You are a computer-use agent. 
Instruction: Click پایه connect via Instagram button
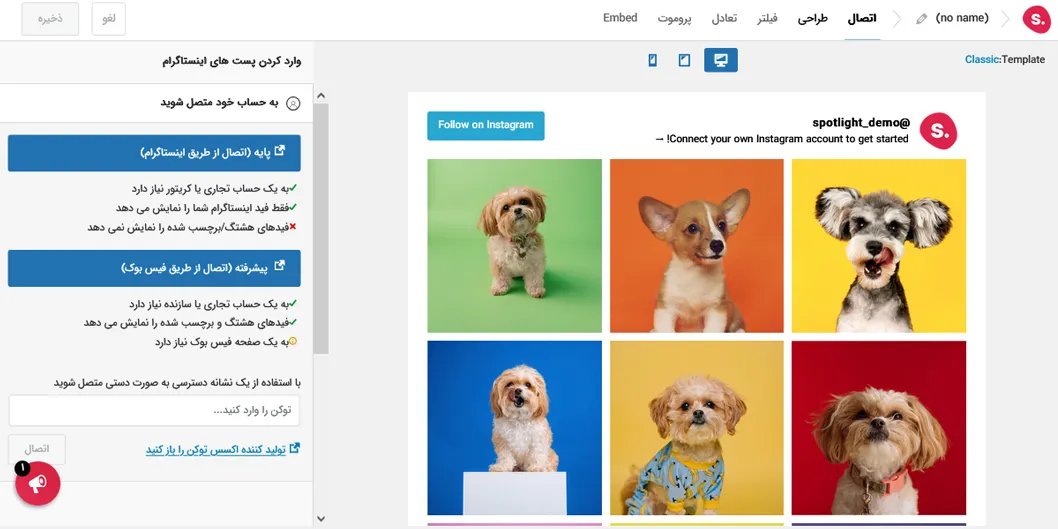coord(155,152)
